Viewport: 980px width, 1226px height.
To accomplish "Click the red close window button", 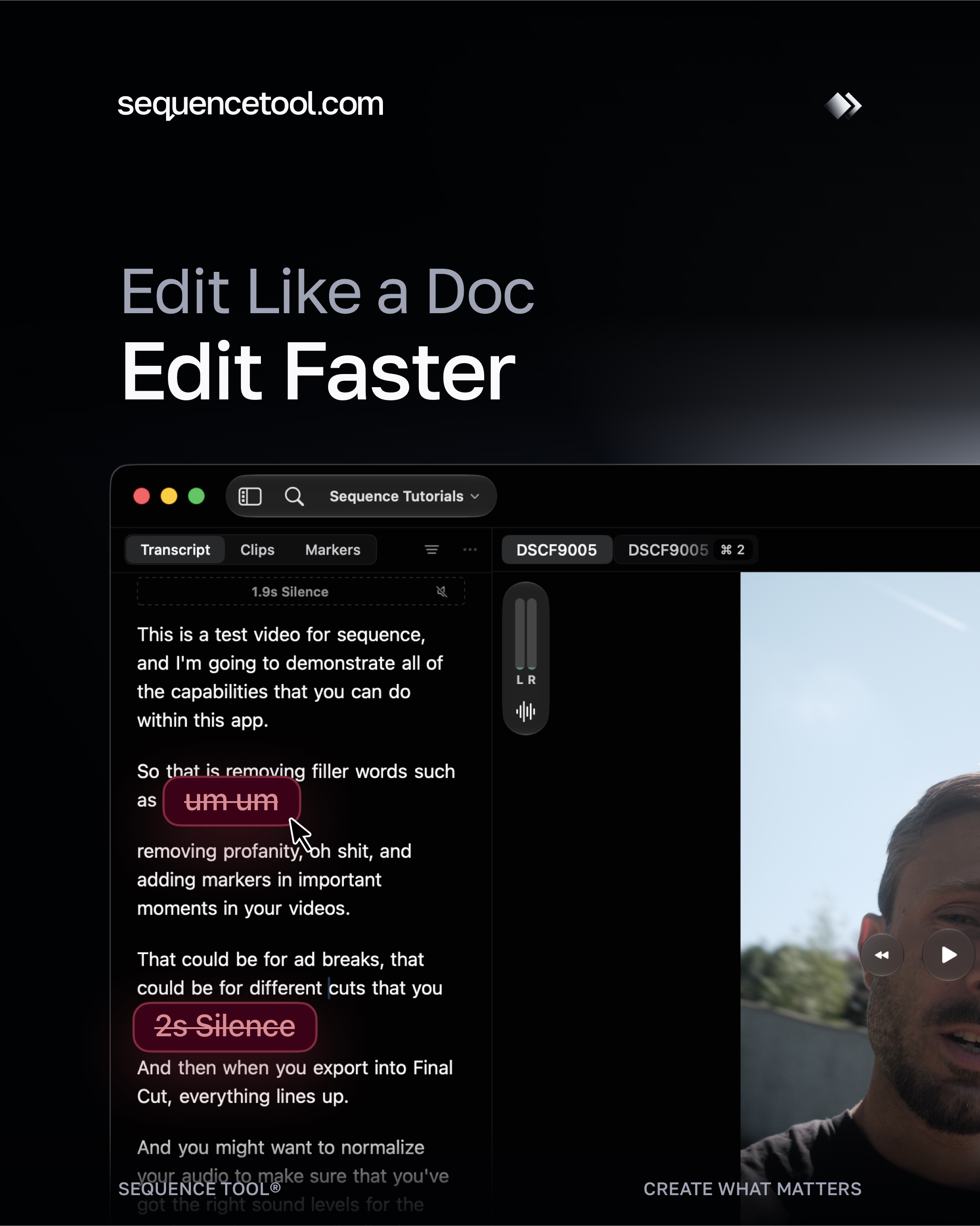I will [142, 497].
